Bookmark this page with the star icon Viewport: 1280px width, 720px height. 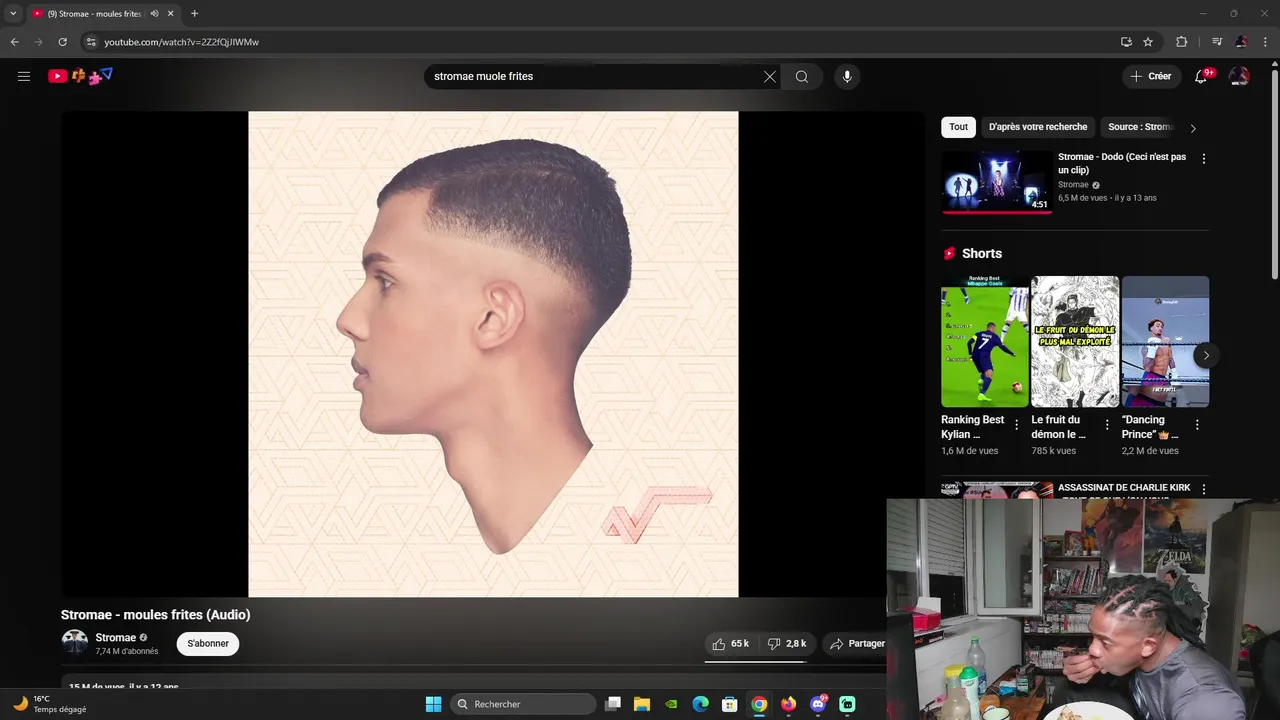[1148, 42]
